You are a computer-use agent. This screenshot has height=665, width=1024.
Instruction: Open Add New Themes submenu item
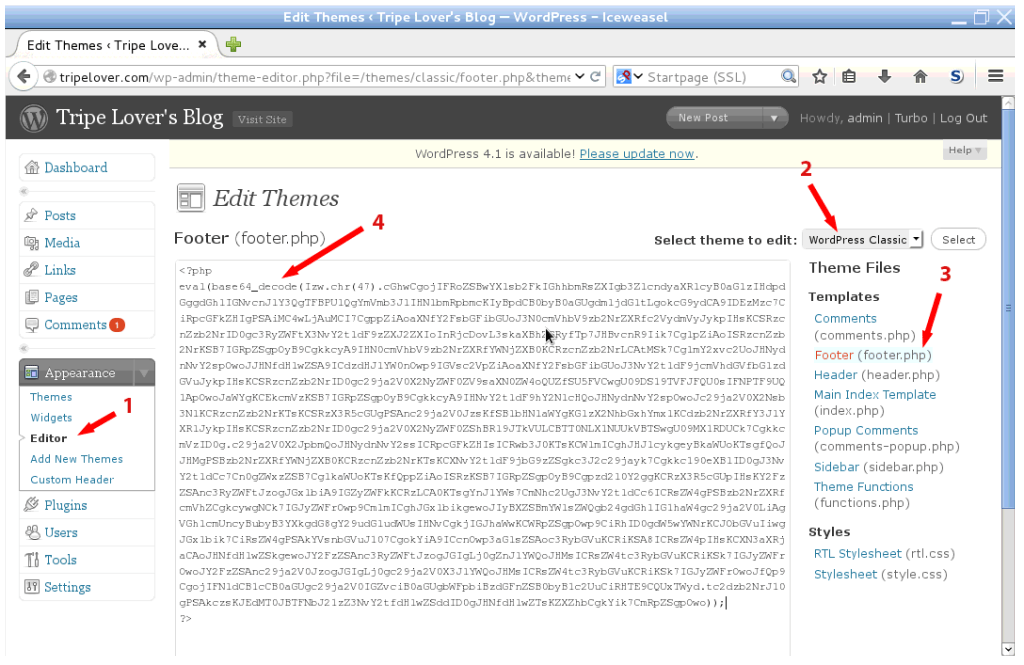click(x=76, y=459)
